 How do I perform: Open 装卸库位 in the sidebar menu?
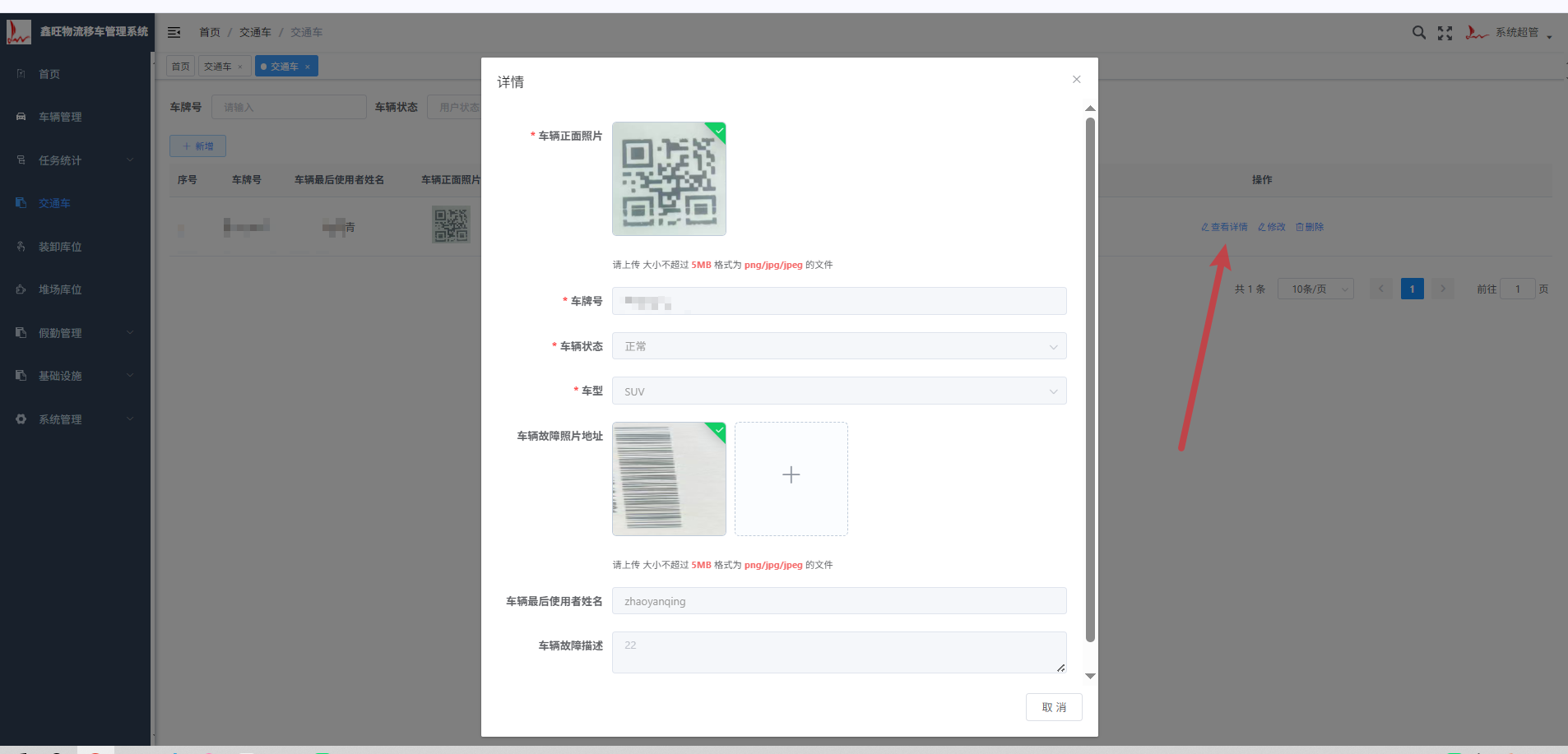(60, 247)
